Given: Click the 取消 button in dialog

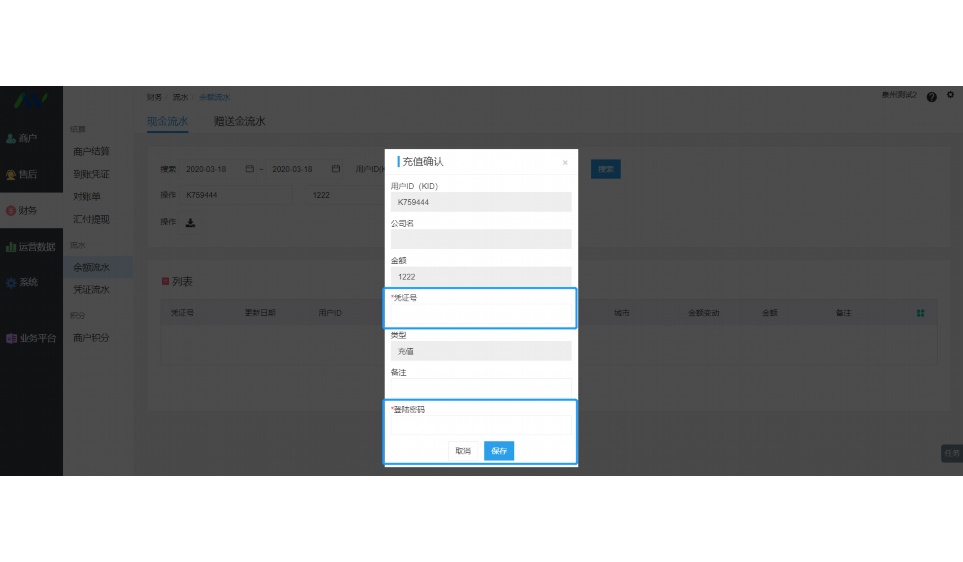Looking at the screenshot, I should pyautogui.click(x=463, y=451).
